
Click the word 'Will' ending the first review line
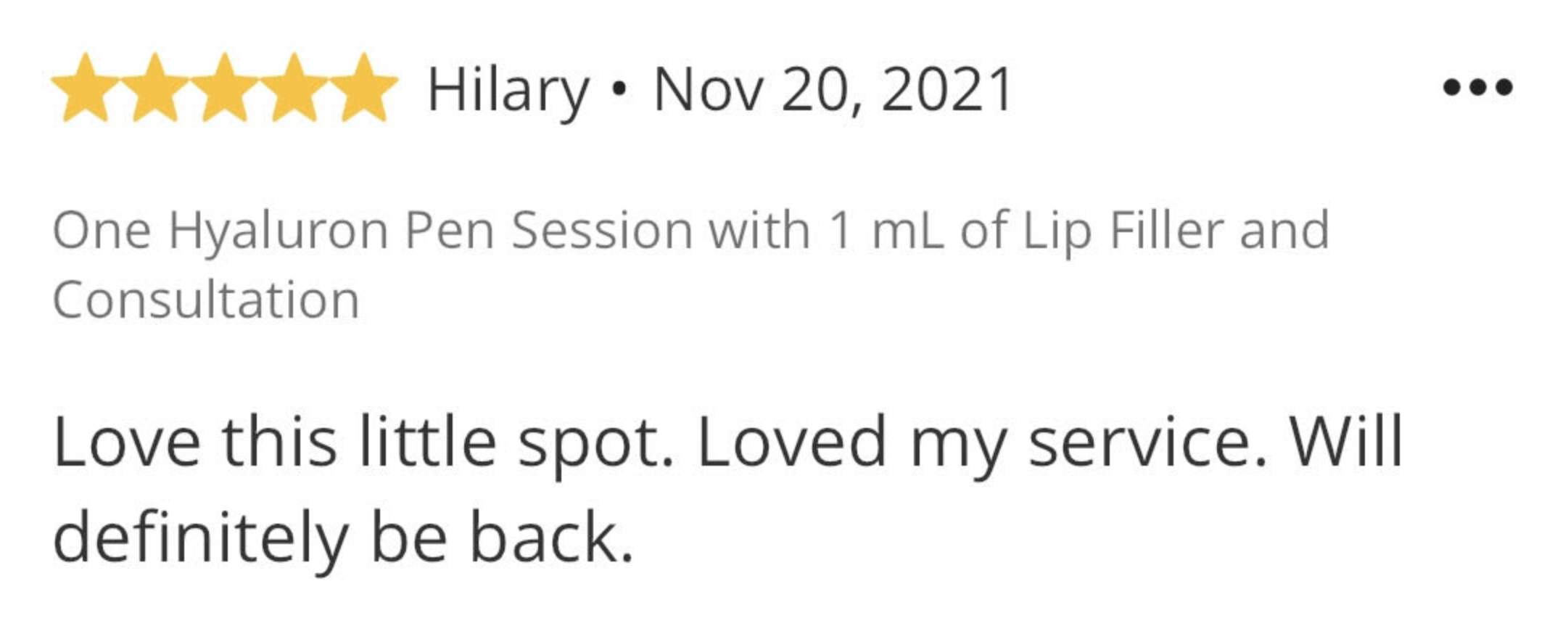[1346, 440]
